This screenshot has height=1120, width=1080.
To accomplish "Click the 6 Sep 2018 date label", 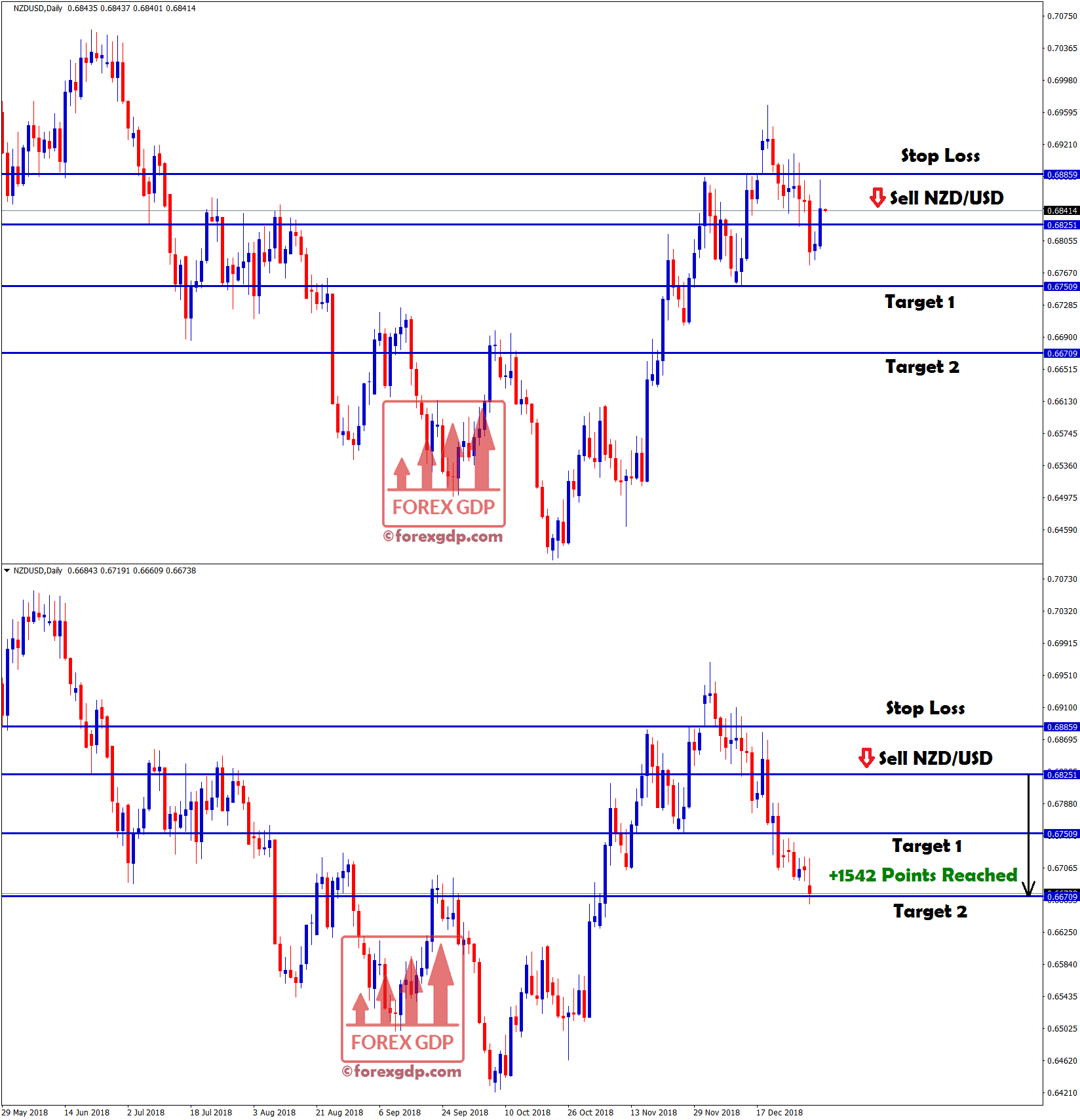I will coord(400,1112).
